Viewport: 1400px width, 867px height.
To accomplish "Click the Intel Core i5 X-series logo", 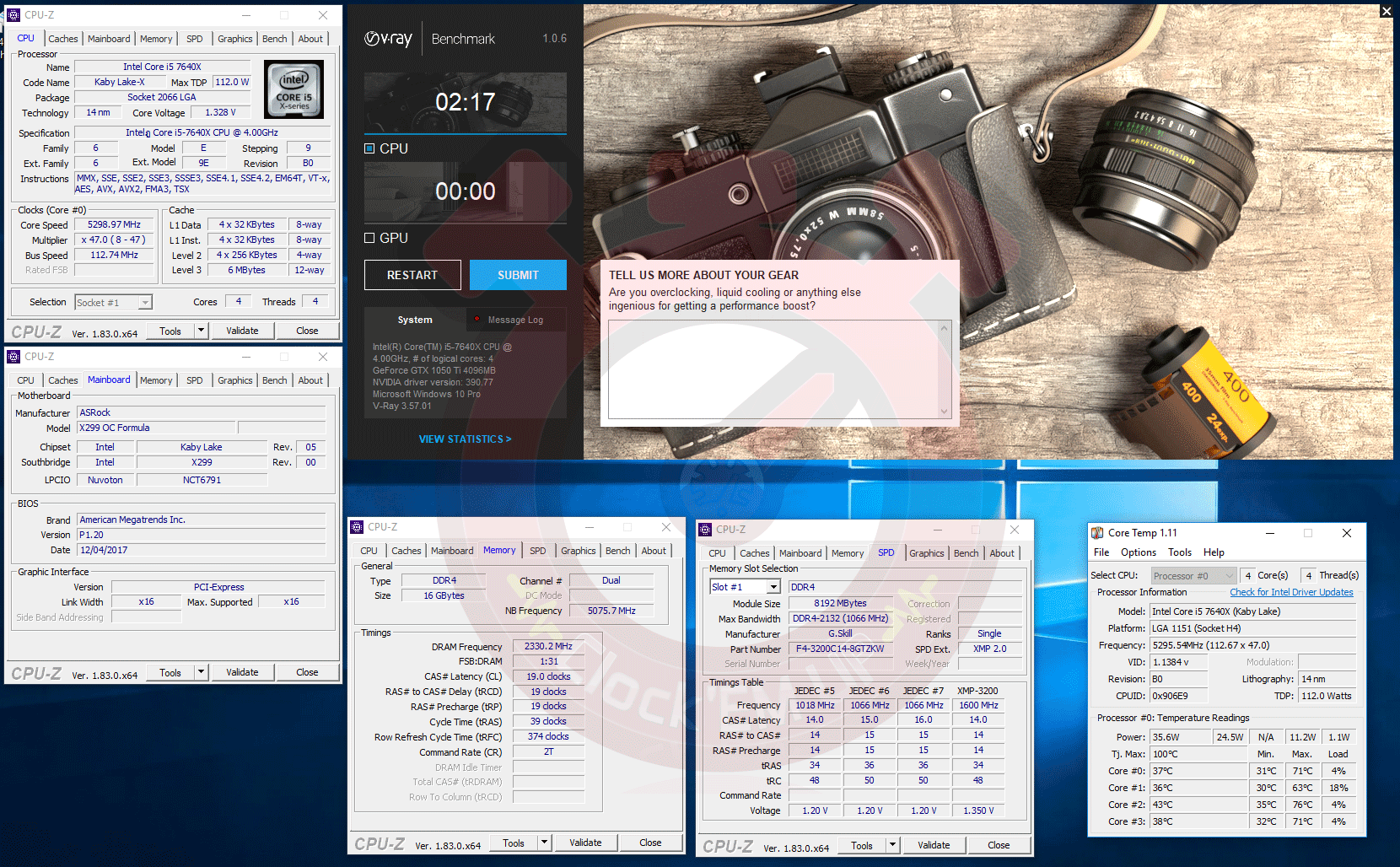I will click(x=293, y=89).
